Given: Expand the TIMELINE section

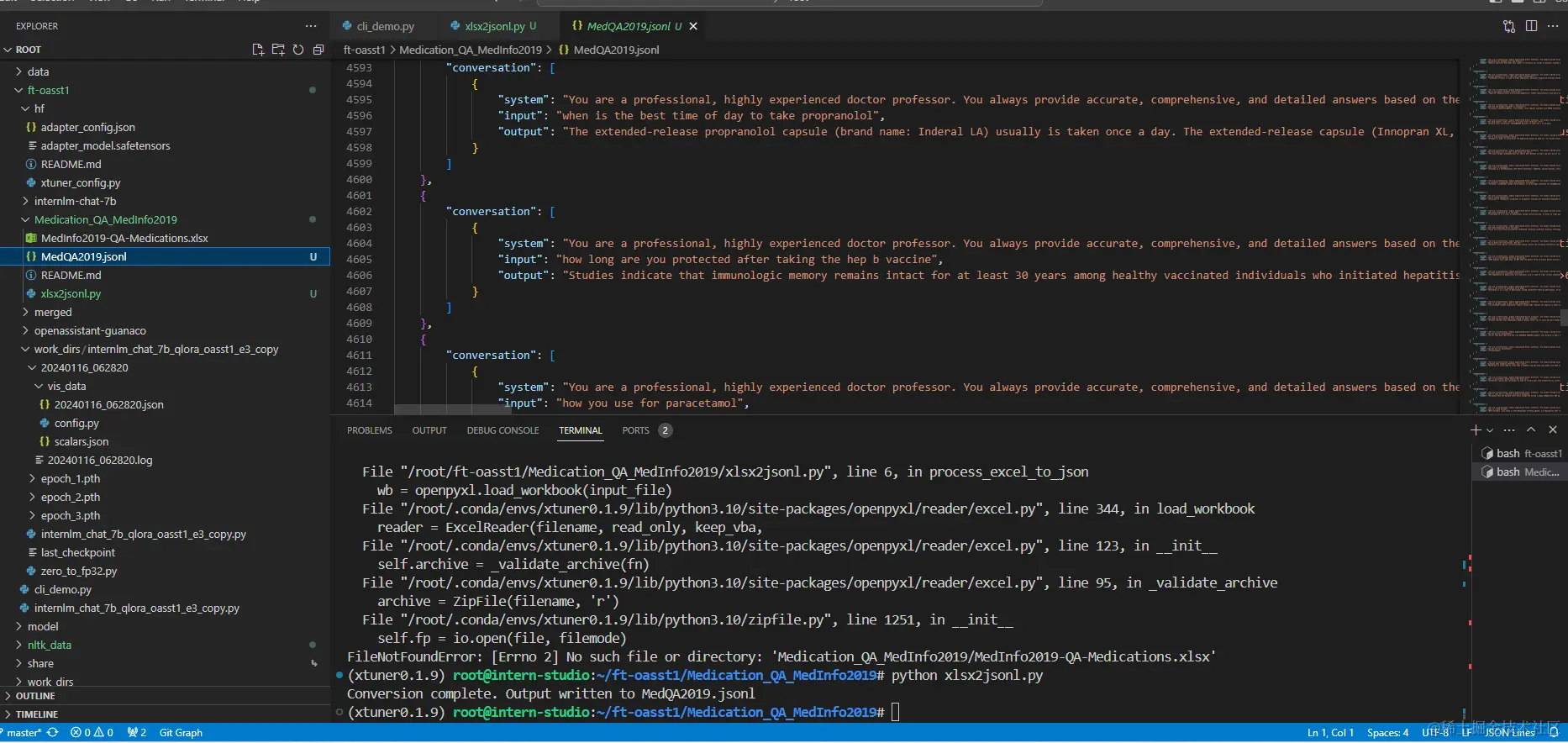Looking at the screenshot, I should pyautogui.click(x=37, y=714).
